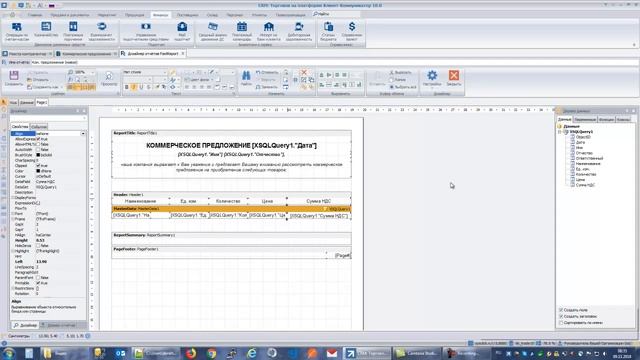Toggle ParentFont property checkbox
Screen dimensions: 640x360
coord(38,278)
